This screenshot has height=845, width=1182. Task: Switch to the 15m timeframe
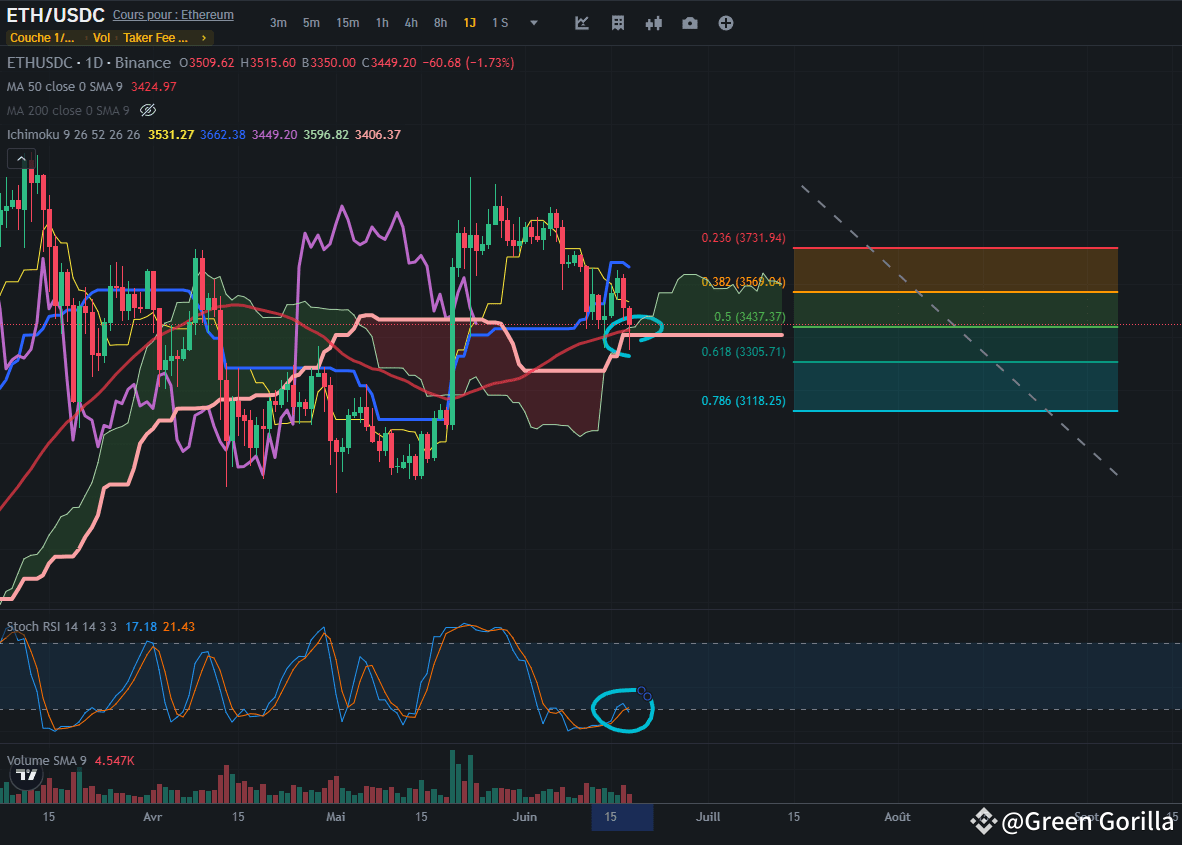tap(347, 23)
